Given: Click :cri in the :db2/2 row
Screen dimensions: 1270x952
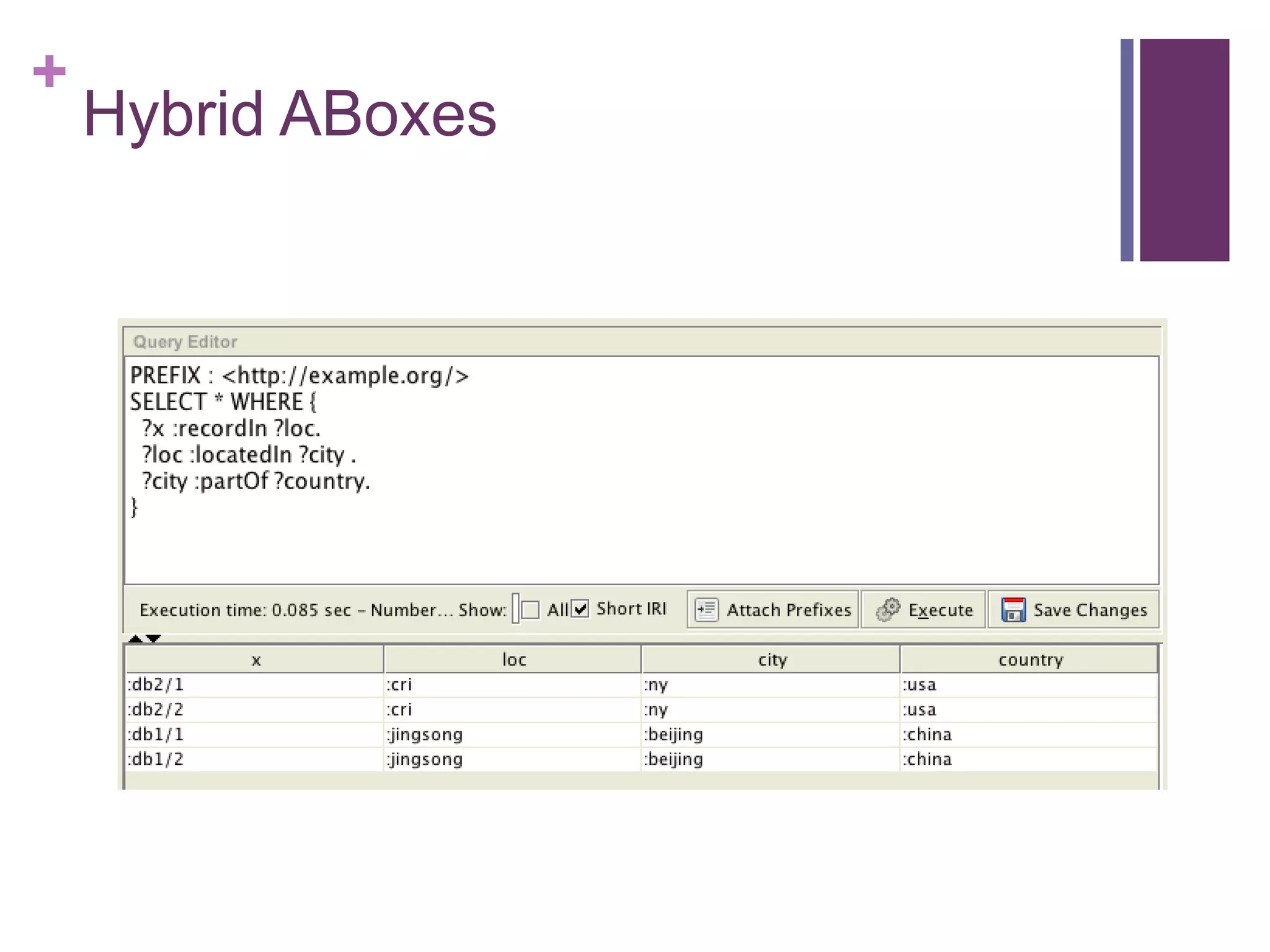Looking at the screenshot, I should tap(513, 710).
